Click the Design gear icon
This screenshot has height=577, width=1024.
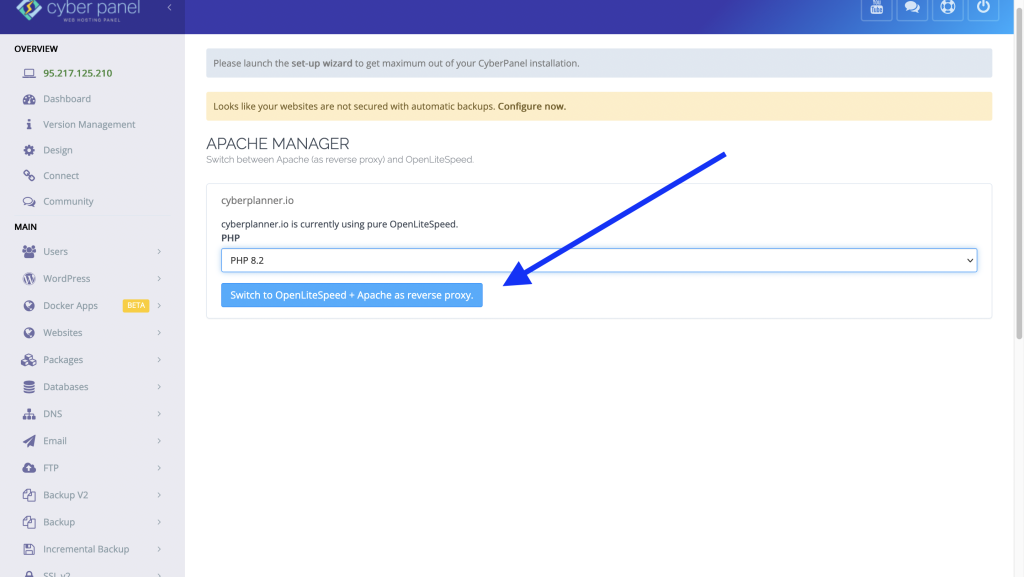coord(29,150)
